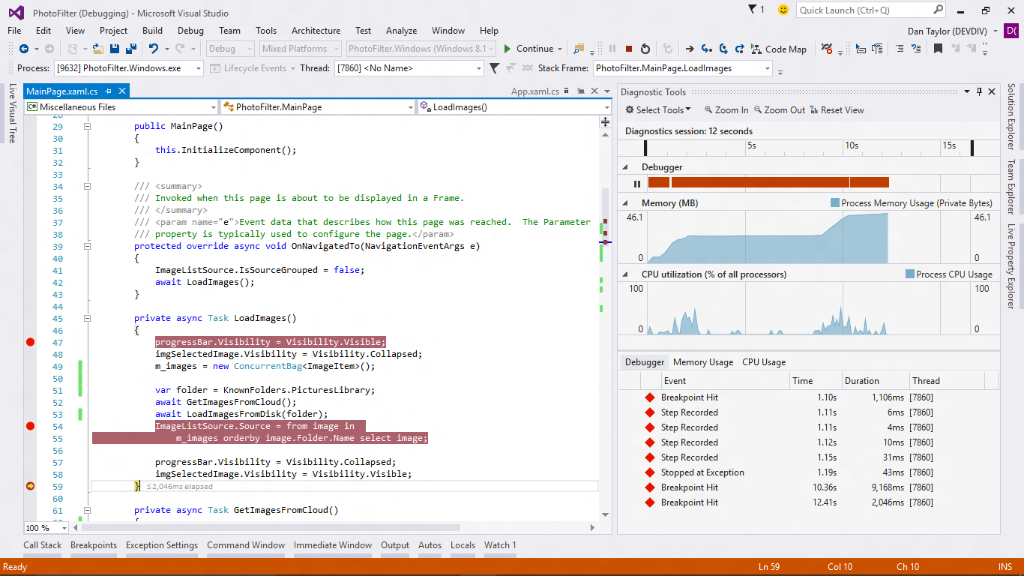This screenshot has width=1024, height=576.
Task: Click the feedback smiley icon
Action: click(783, 9)
